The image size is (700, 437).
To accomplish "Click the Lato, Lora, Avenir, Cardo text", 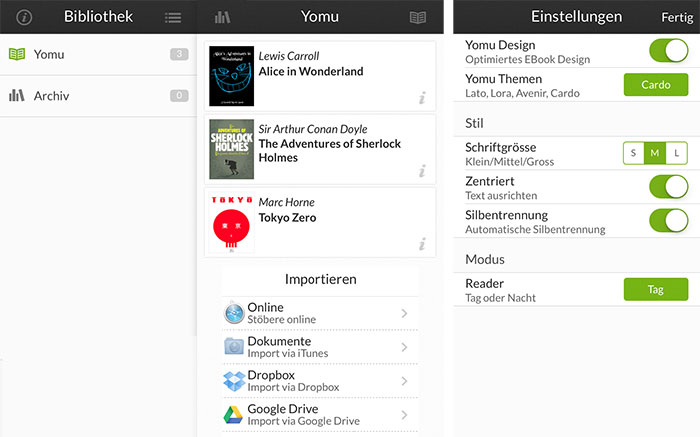I will click(x=522, y=93).
